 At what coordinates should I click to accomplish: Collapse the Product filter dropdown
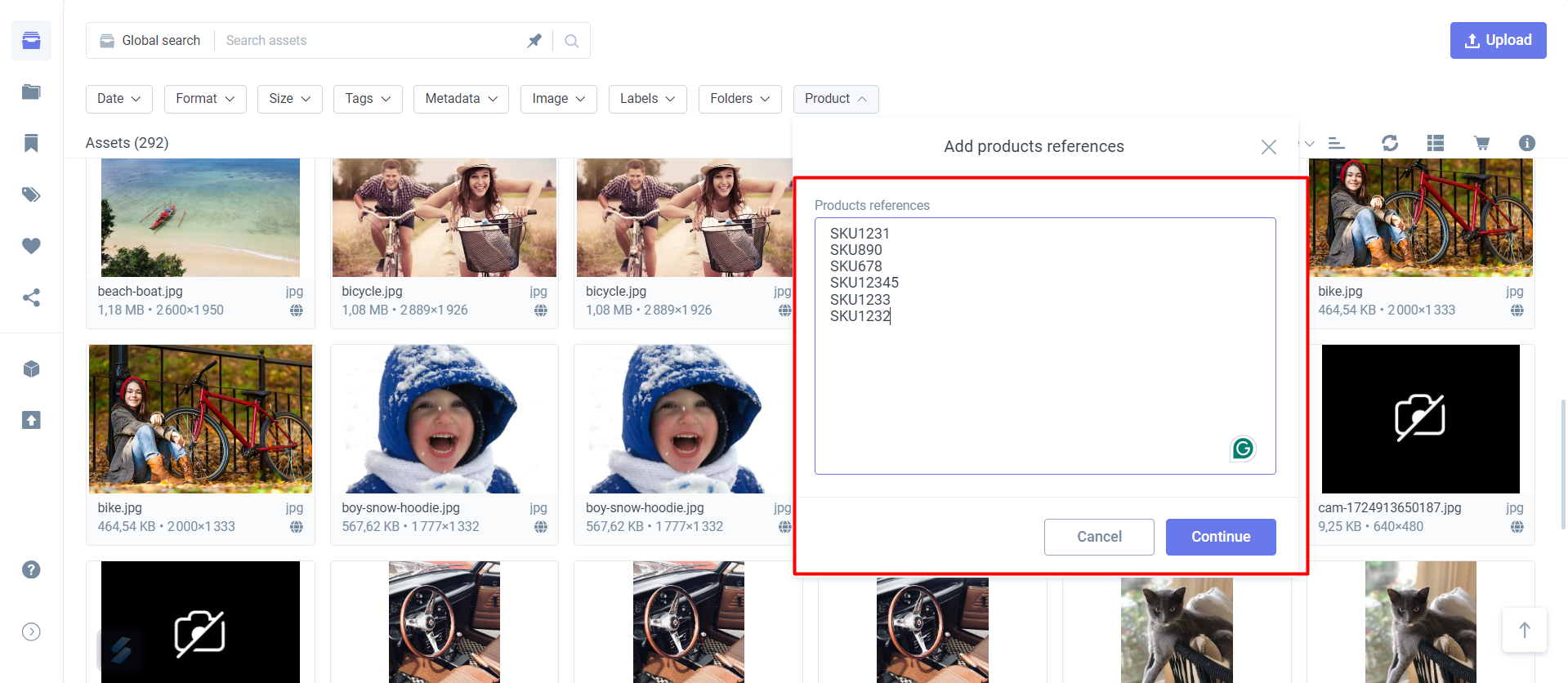[x=835, y=99]
